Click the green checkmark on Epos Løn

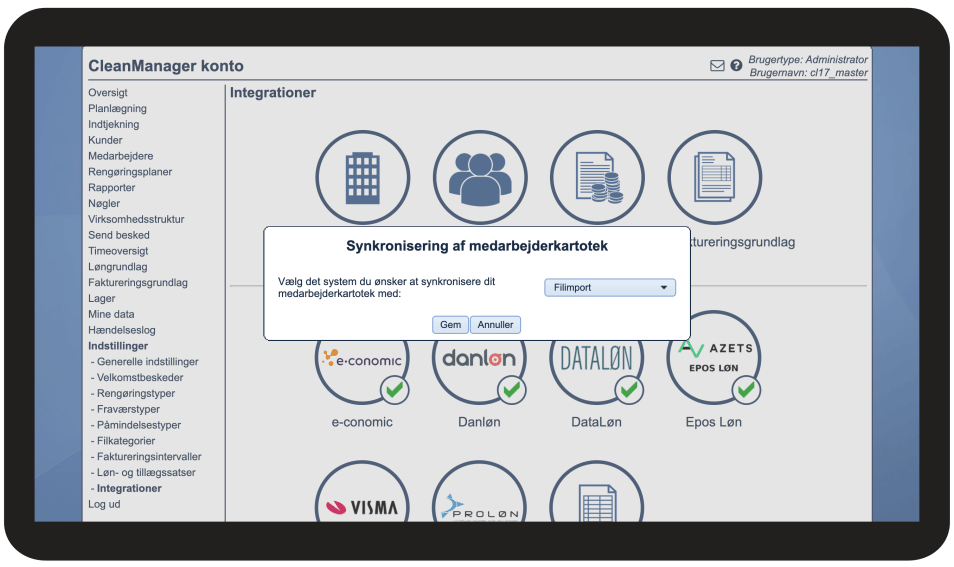[746, 389]
